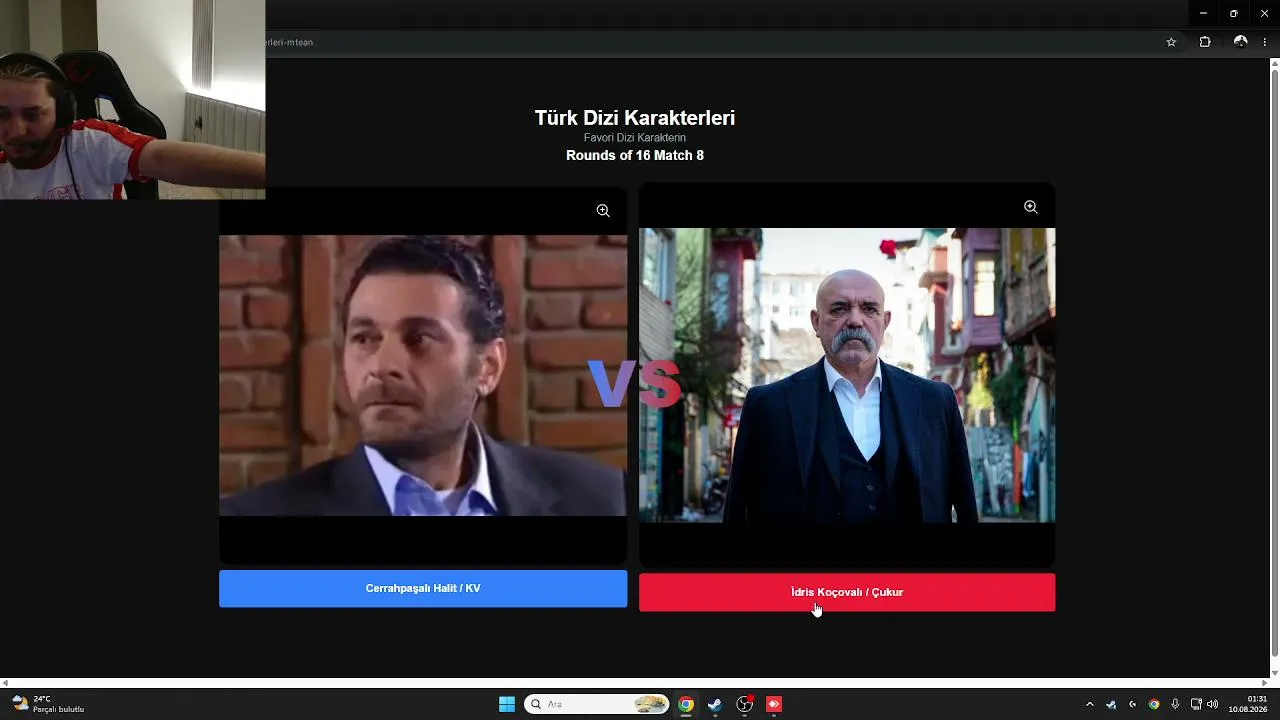Open the Chrome extensions menu
The image size is (1280, 720).
(x=1205, y=42)
